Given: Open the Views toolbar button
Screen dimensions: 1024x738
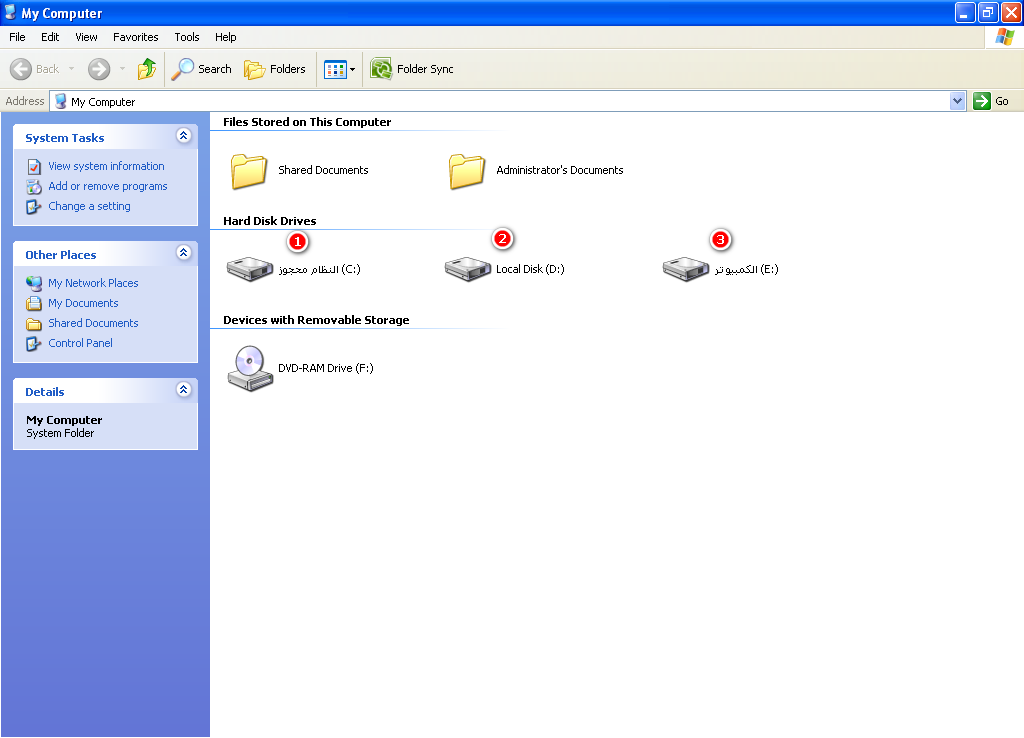Looking at the screenshot, I should pyautogui.click(x=335, y=69).
